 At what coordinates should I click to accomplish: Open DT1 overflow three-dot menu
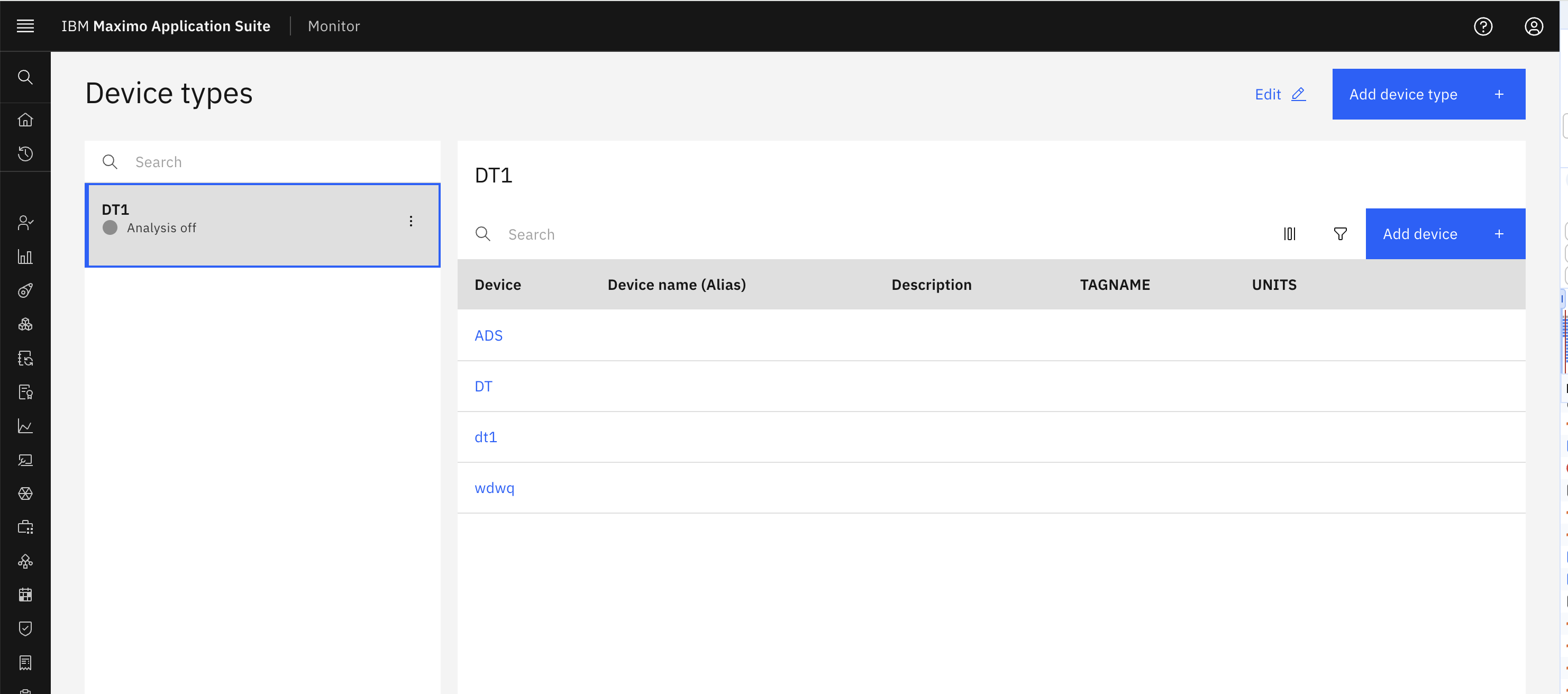(x=411, y=221)
